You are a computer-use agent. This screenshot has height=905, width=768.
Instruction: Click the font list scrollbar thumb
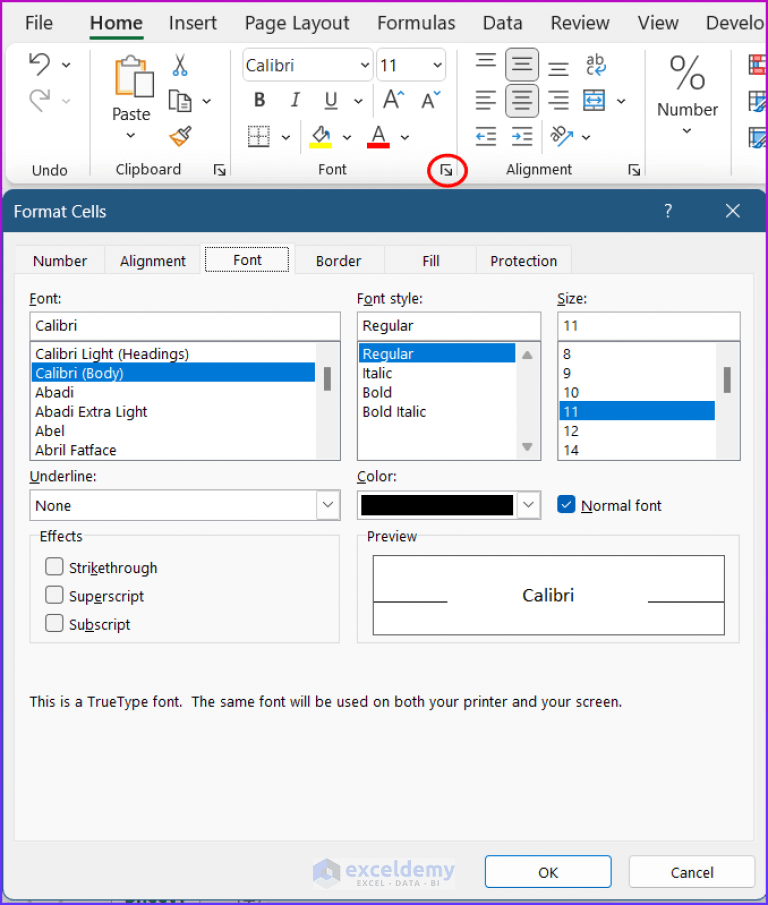point(327,379)
